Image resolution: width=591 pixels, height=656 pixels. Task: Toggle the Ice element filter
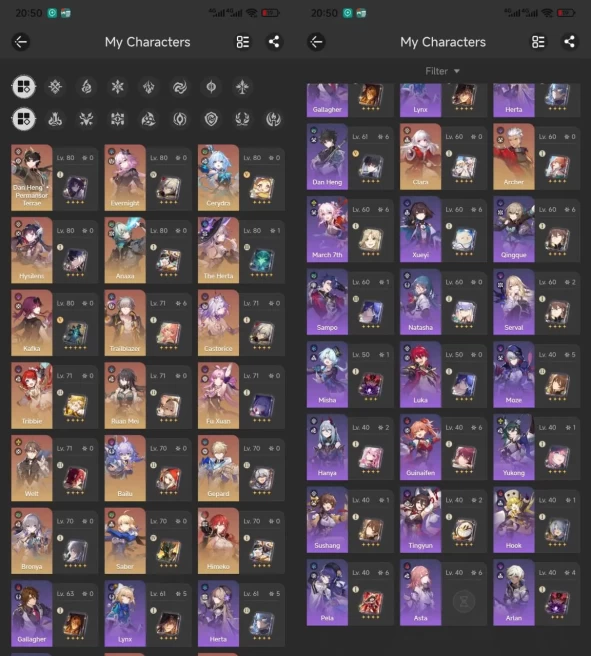click(x=118, y=87)
